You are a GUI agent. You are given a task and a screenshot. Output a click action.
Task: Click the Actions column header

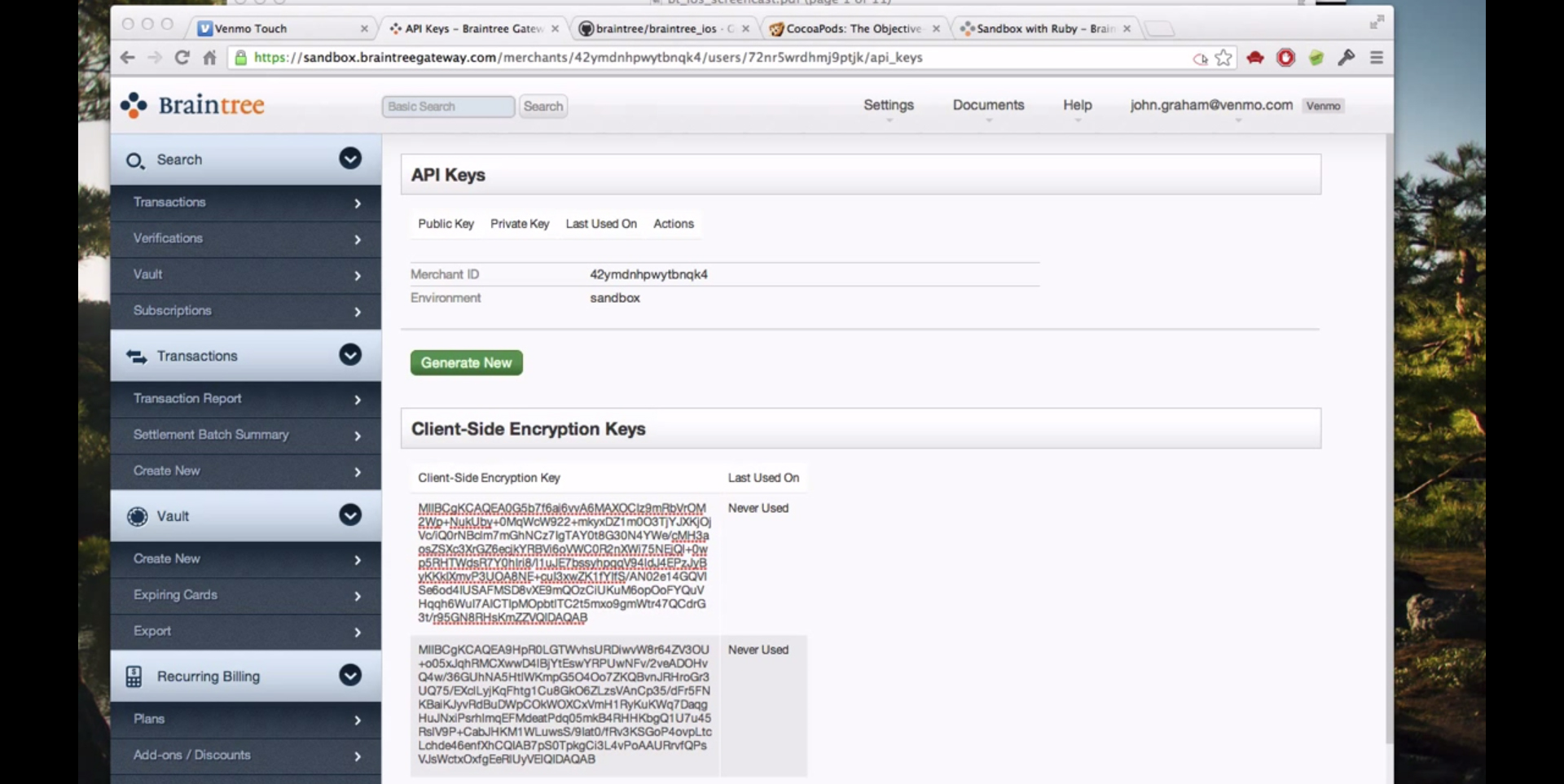pos(674,224)
